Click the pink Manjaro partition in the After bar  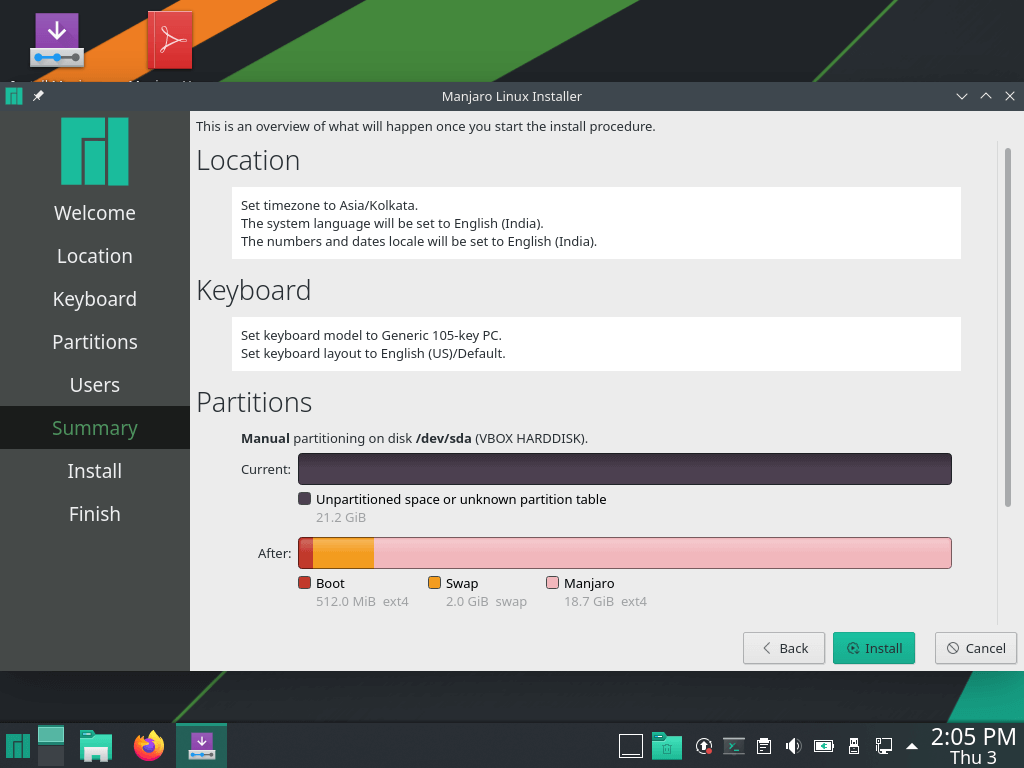[x=660, y=553]
